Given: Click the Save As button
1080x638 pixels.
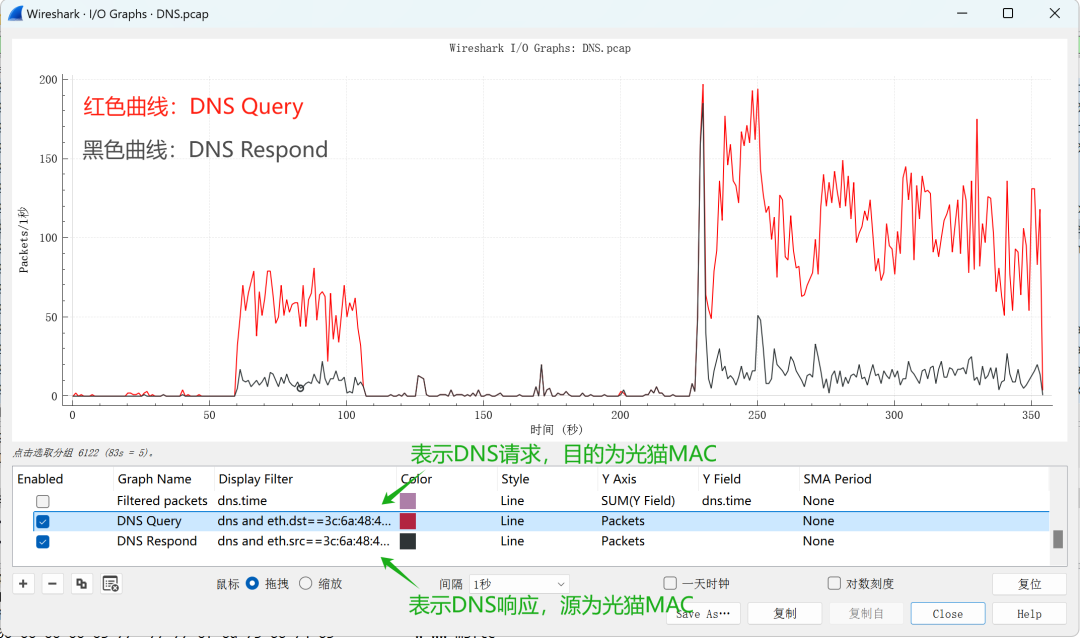Looking at the screenshot, I should (x=704, y=614).
